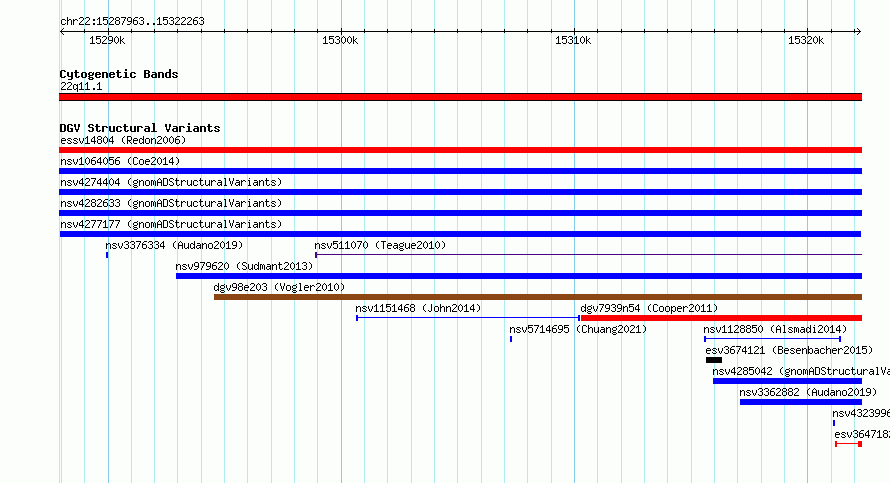Viewport: 890px width, 483px height.
Task: Select the nsv1064056 (Coe2014) variant label
Action: (x=120, y=161)
